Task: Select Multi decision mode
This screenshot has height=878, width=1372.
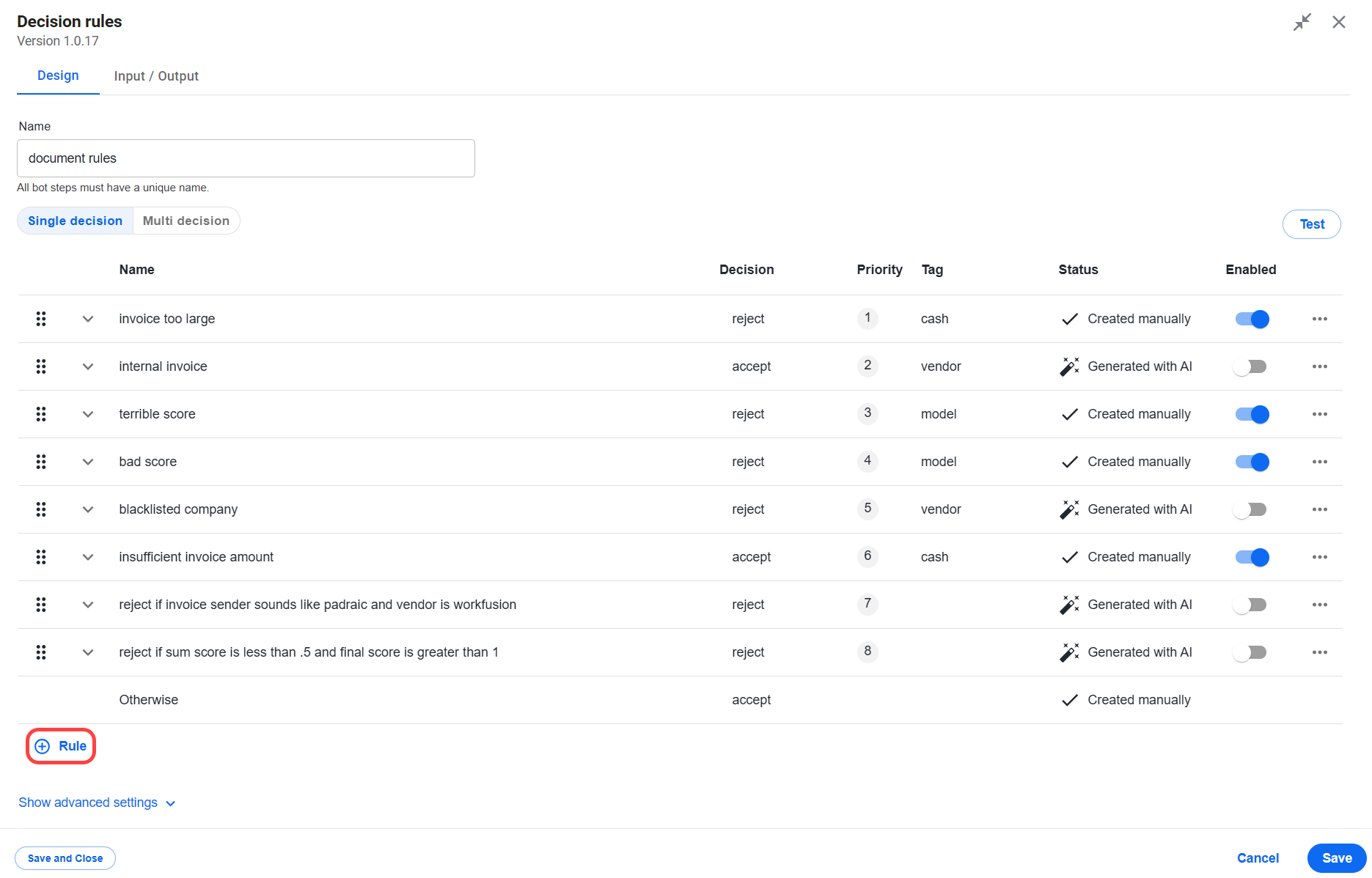Action: (x=186, y=221)
